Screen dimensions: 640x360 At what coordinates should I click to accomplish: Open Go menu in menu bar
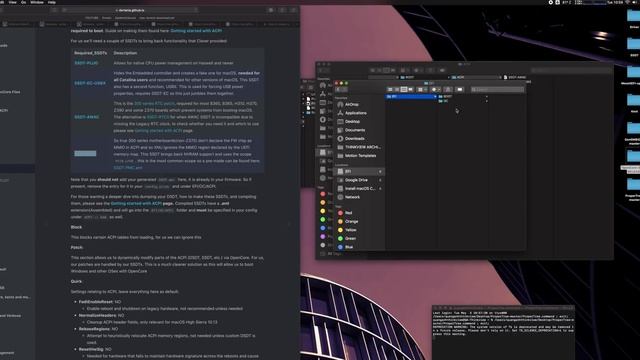[x=23, y=2]
